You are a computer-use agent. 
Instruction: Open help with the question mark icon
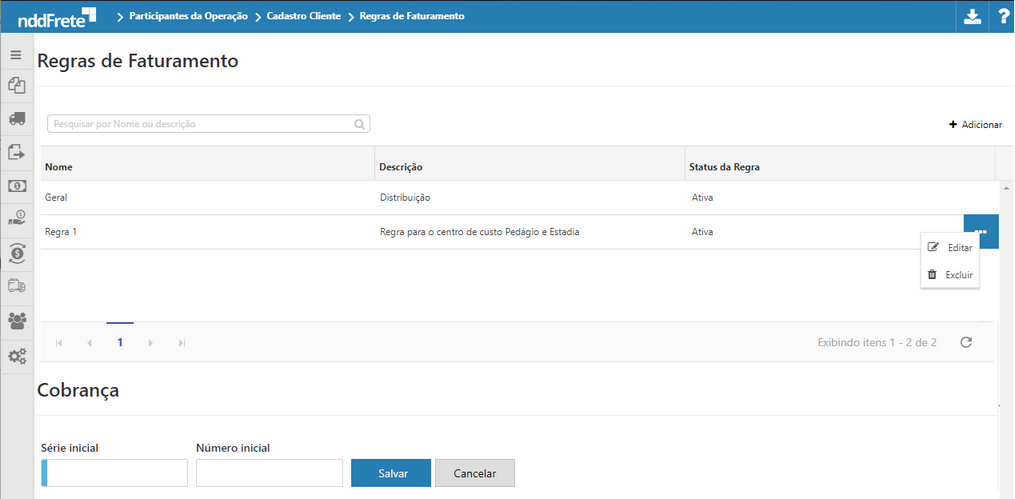coord(1002,16)
